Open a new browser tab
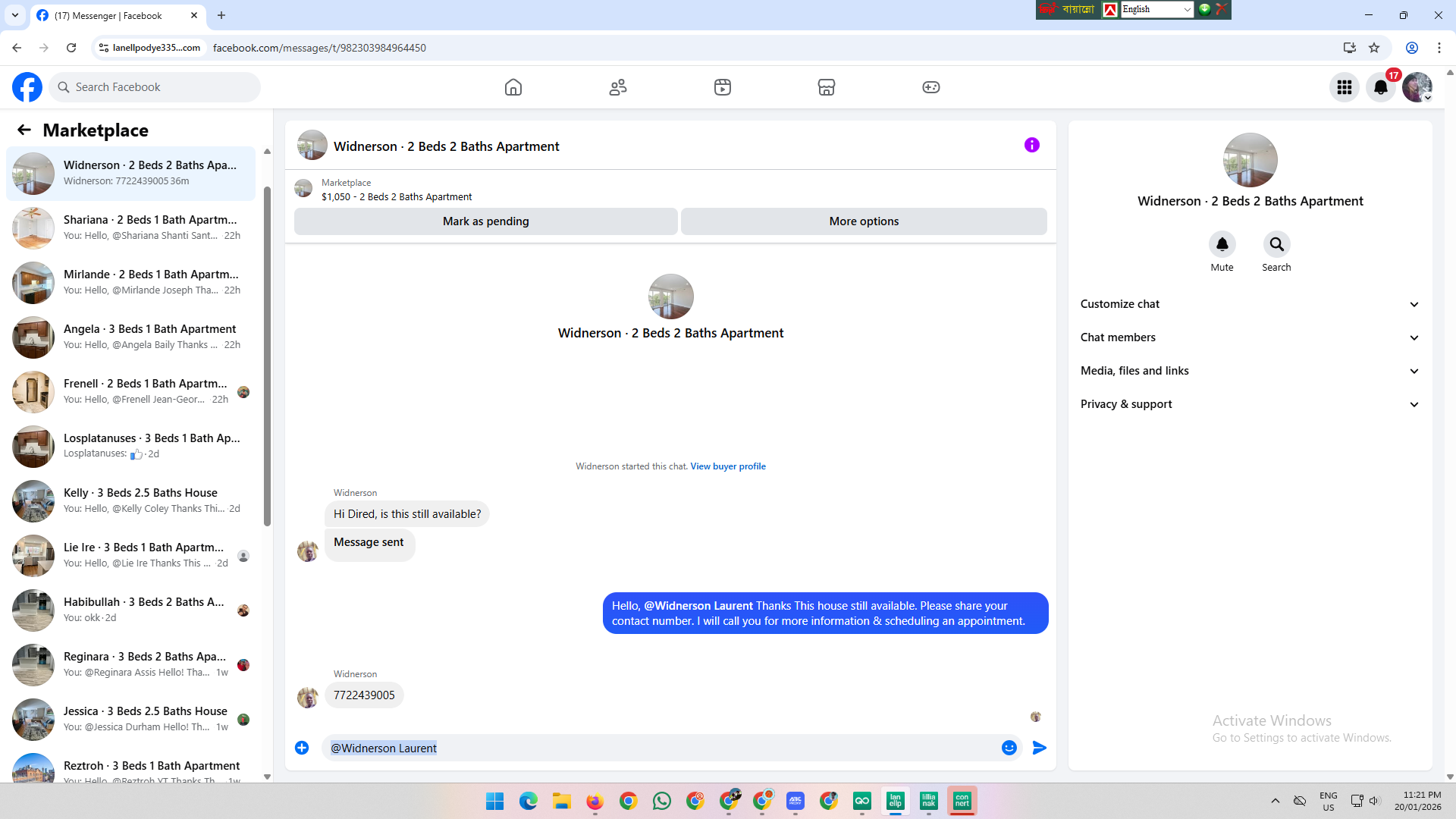Image resolution: width=1456 pixels, height=819 pixels. [221, 15]
